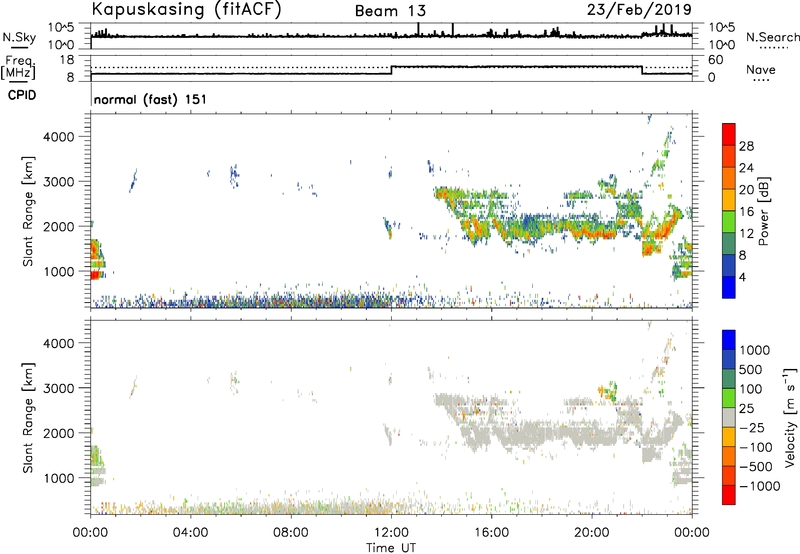Click the "CPID" row label
The width and height of the screenshot is (800, 554).
22,95
